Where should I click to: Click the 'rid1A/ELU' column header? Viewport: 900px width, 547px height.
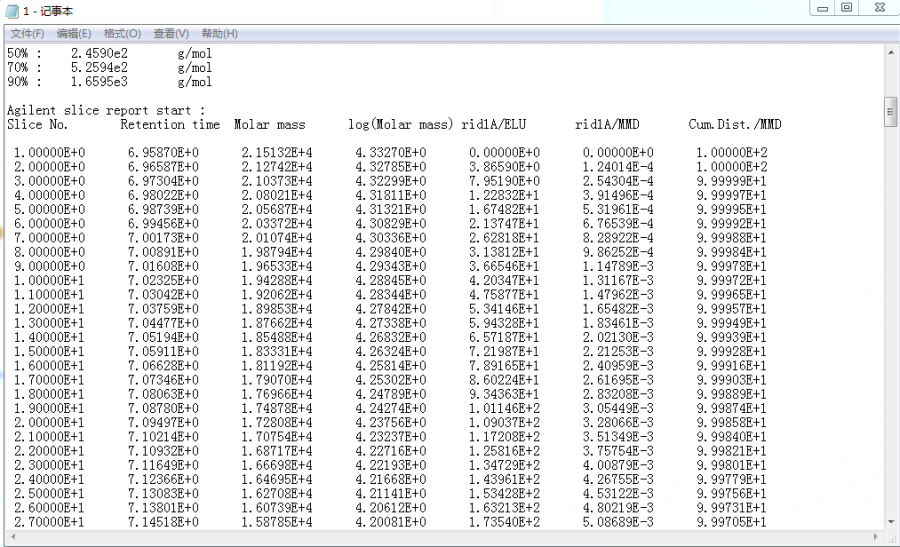(494, 125)
